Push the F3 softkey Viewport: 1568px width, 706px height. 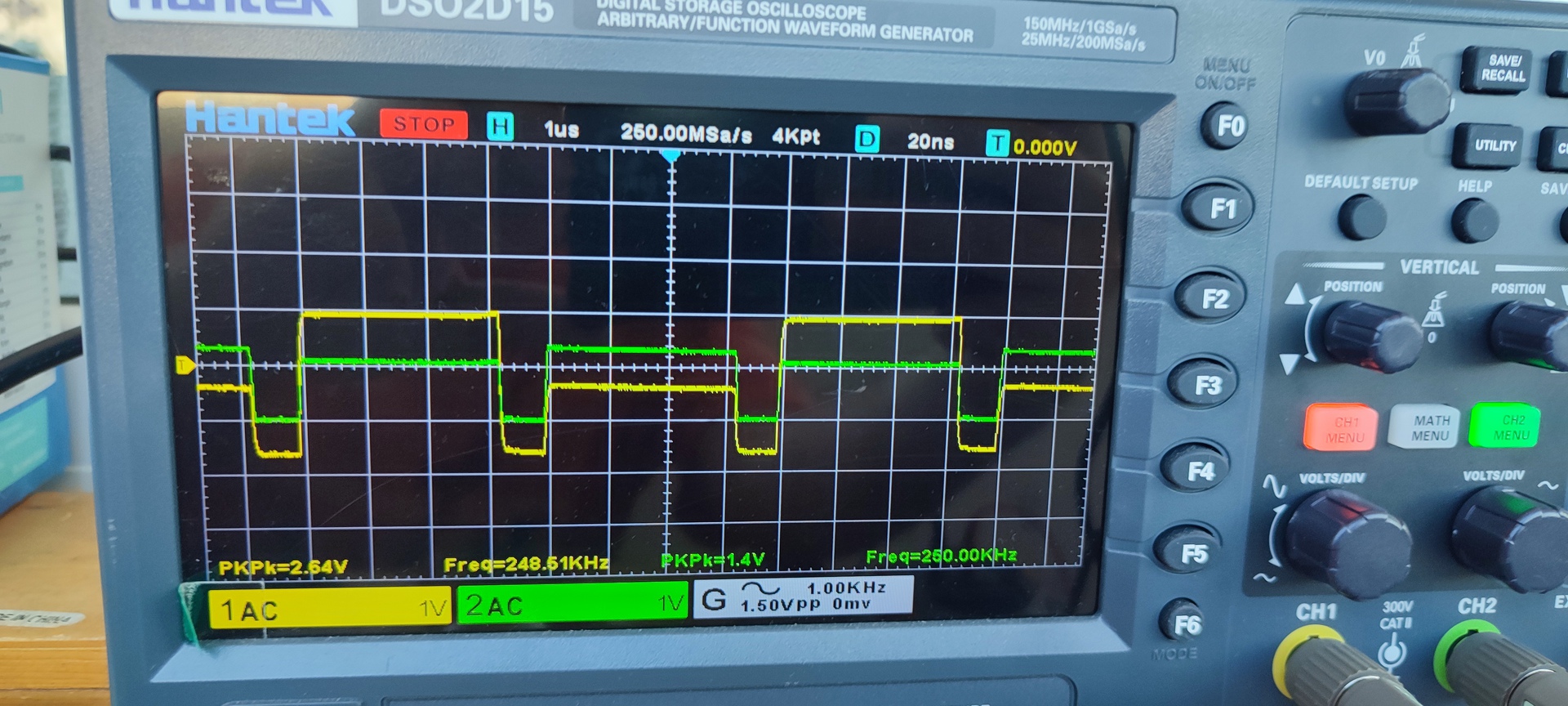(1204, 384)
